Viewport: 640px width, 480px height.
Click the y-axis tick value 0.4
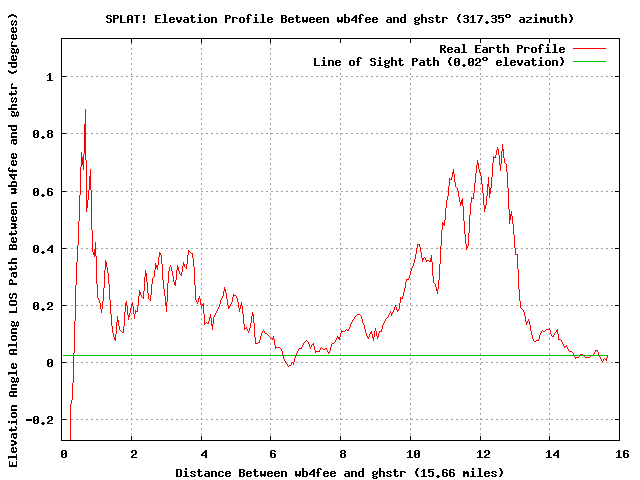pyautogui.click(x=43, y=249)
